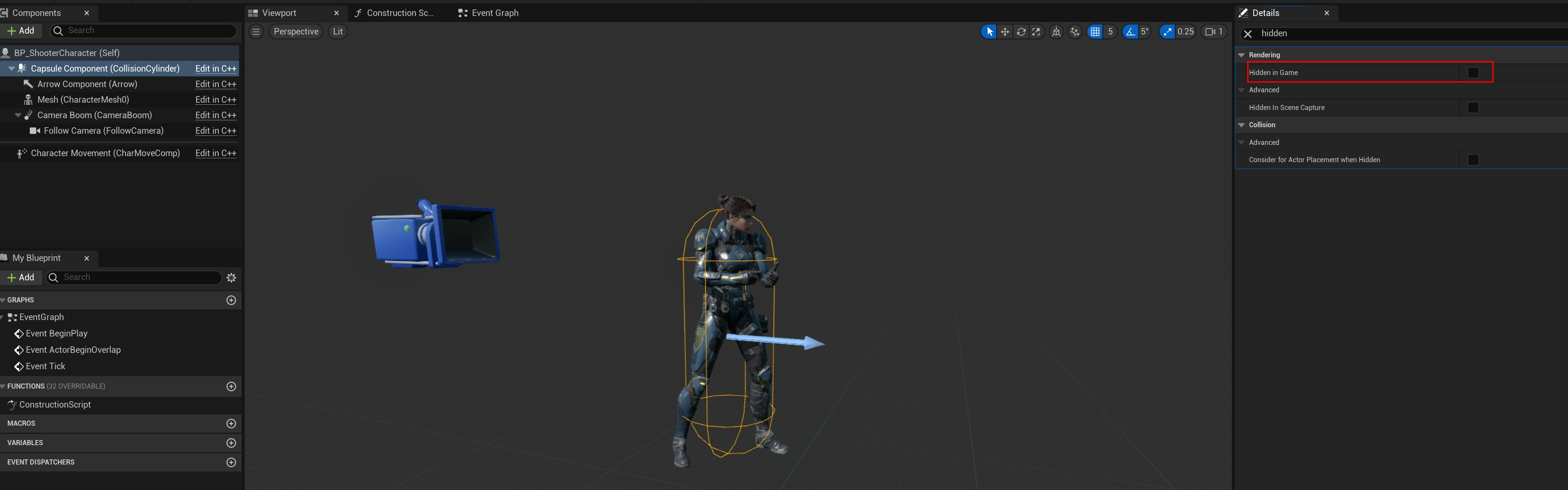Collapse the Rendering section in Details
The image size is (1568, 490).
click(1241, 55)
